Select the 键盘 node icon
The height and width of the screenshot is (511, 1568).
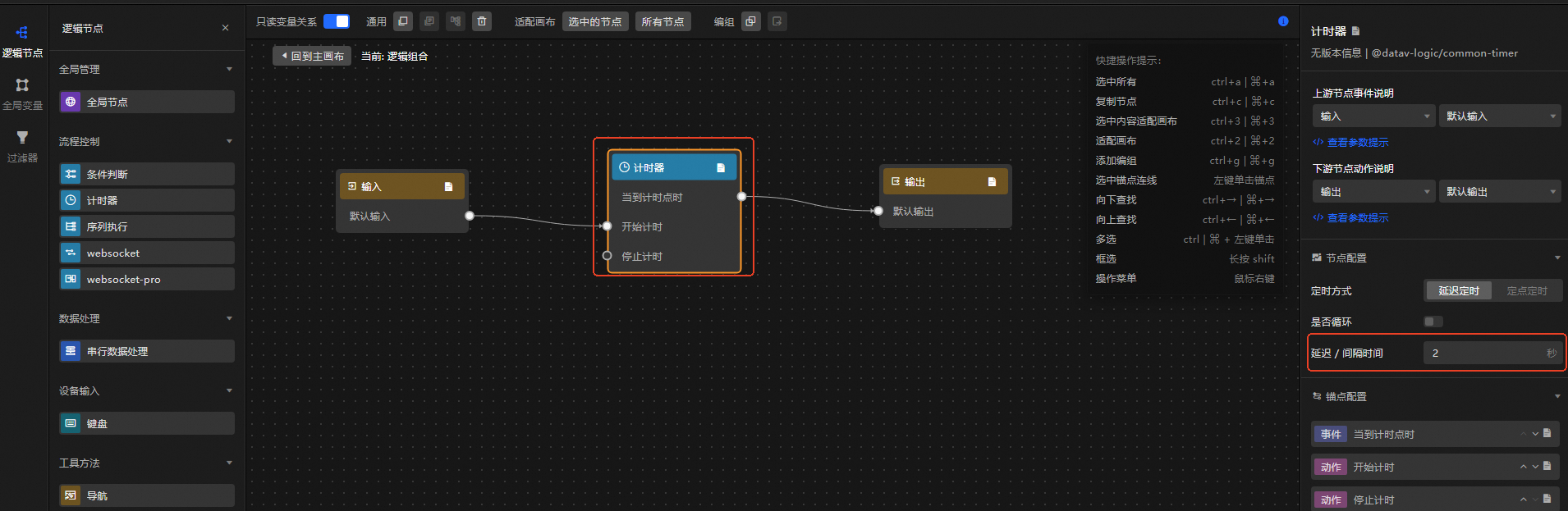(x=71, y=423)
